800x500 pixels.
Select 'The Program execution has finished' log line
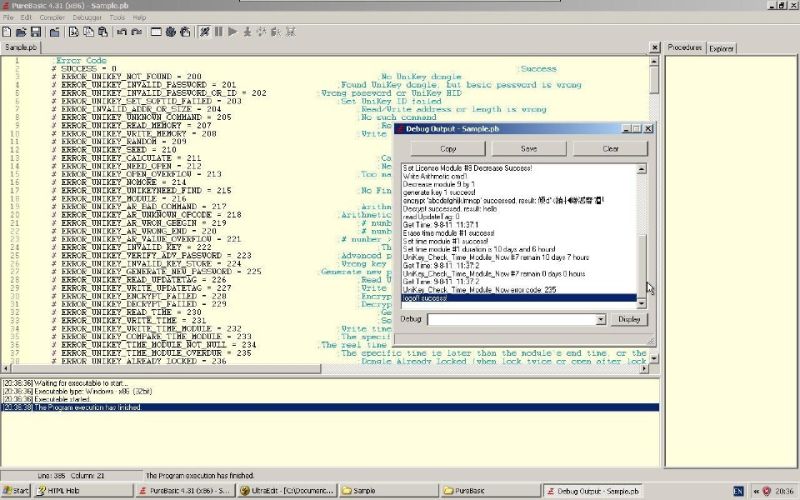pyautogui.click(x=330, y=407)
